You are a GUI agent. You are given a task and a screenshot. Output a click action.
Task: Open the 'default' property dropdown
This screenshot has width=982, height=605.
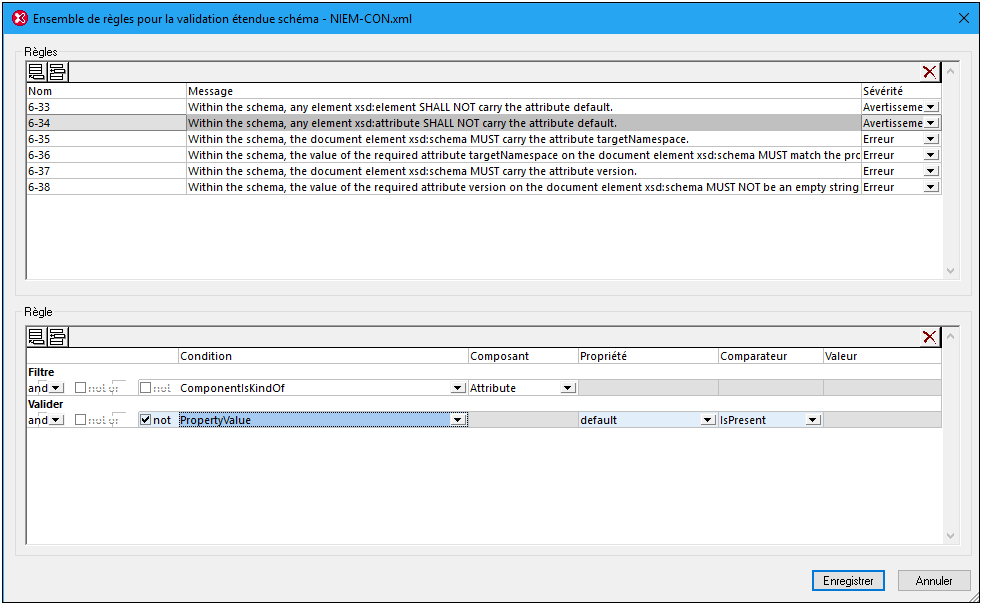pyautogui.click(x=708, y=420)
